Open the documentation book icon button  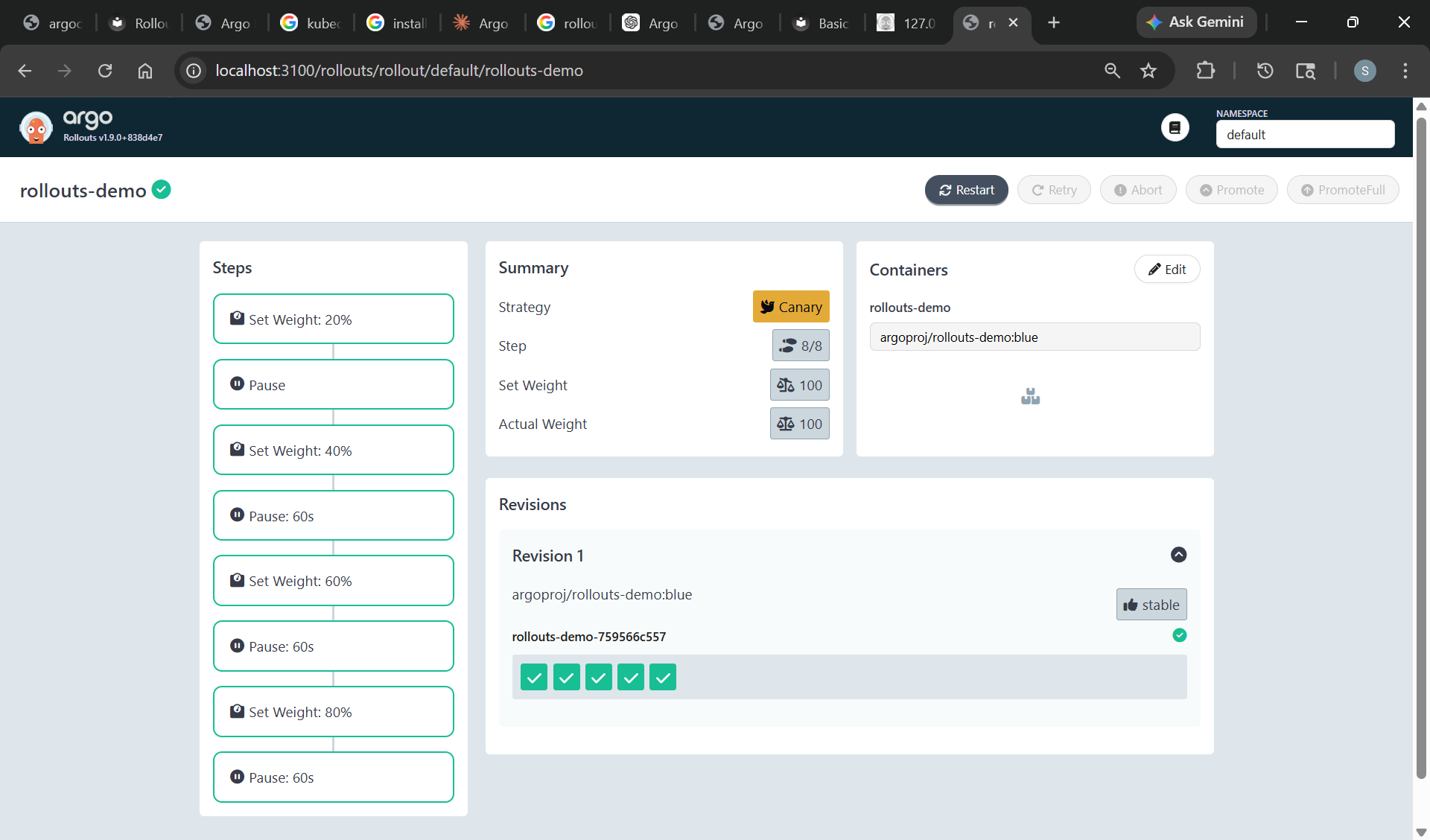coord(1175,127)
